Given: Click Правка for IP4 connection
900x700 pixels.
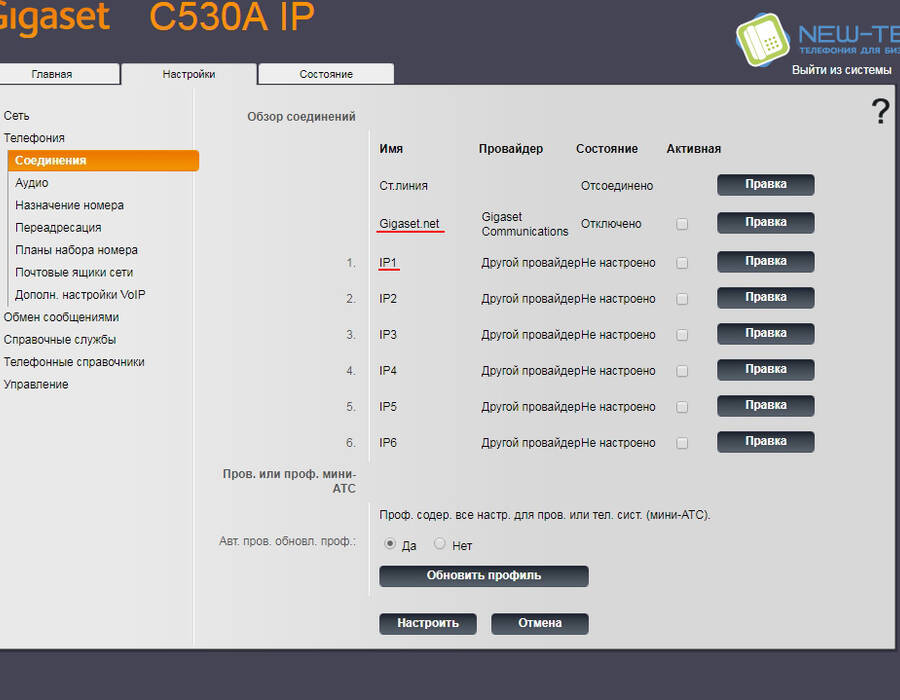Looking at the screenshot, I should pos(766,370).
